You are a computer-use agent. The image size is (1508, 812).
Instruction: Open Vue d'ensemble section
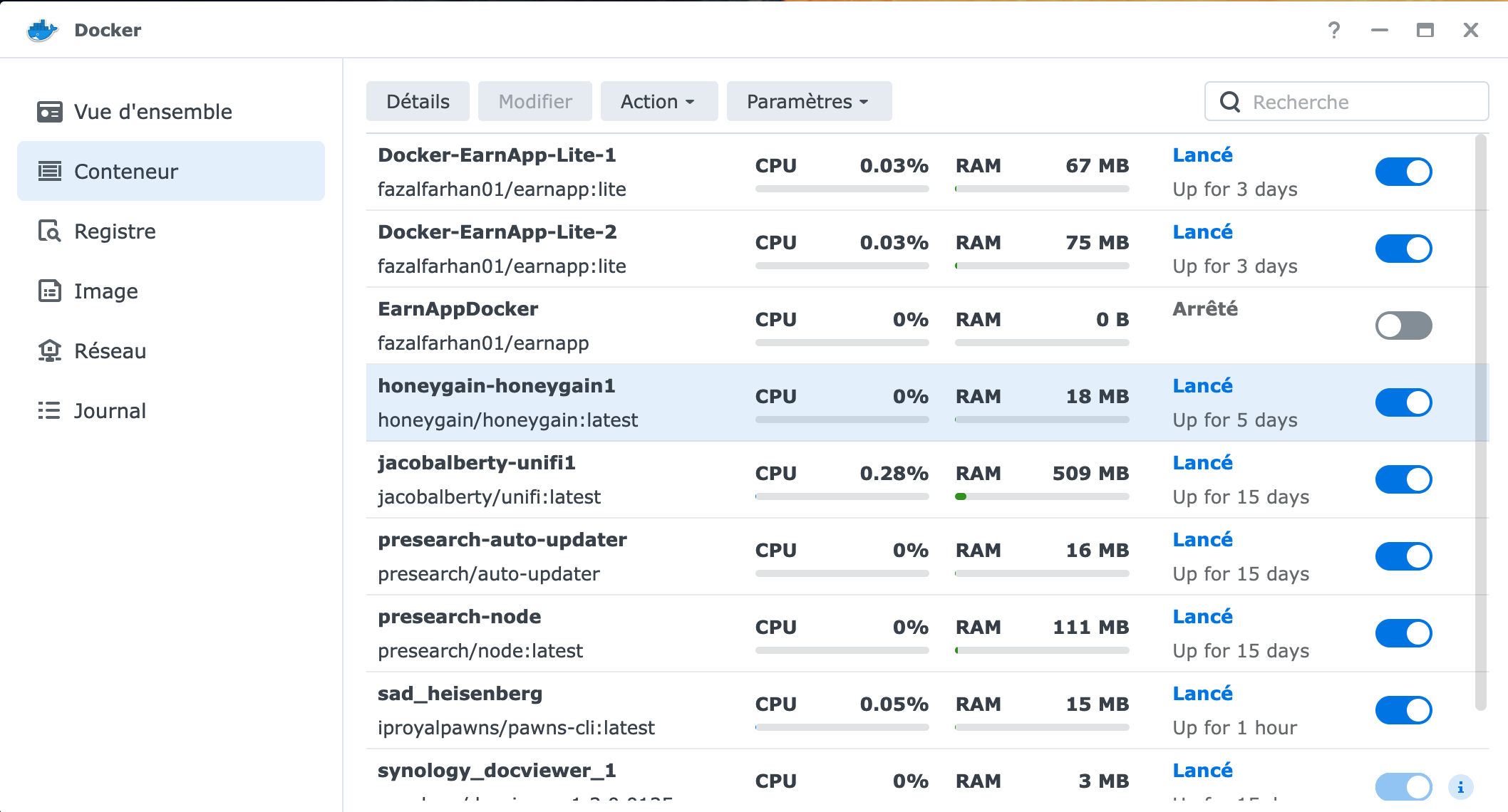pos(171,112)
